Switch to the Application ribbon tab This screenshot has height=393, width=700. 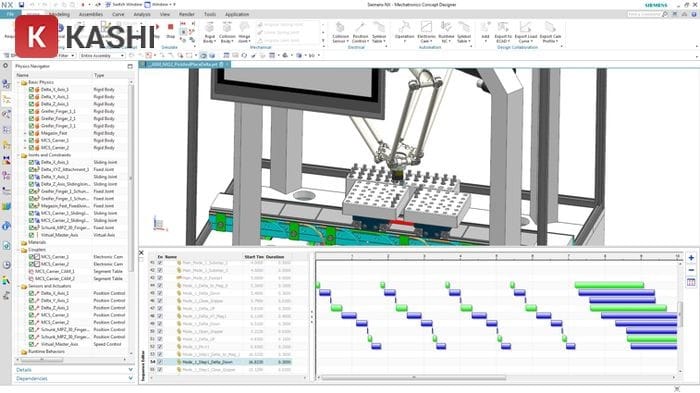pos(237,14)
